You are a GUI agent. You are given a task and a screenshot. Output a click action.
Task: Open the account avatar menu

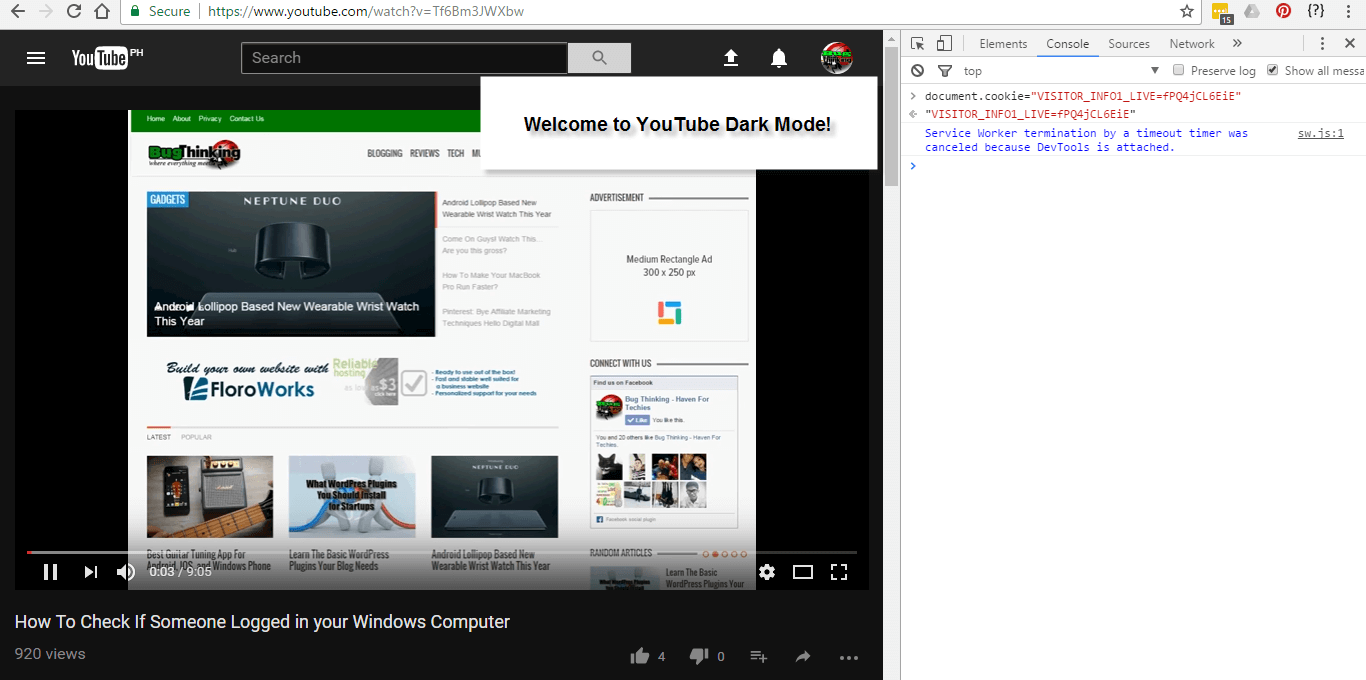tap(836, 58)
